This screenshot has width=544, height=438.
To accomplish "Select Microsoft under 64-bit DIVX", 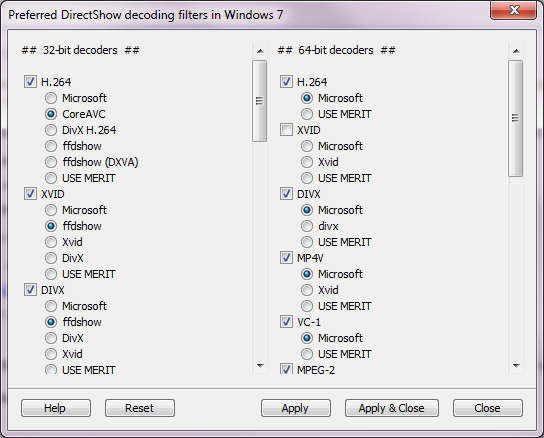I will pos(307,210).
